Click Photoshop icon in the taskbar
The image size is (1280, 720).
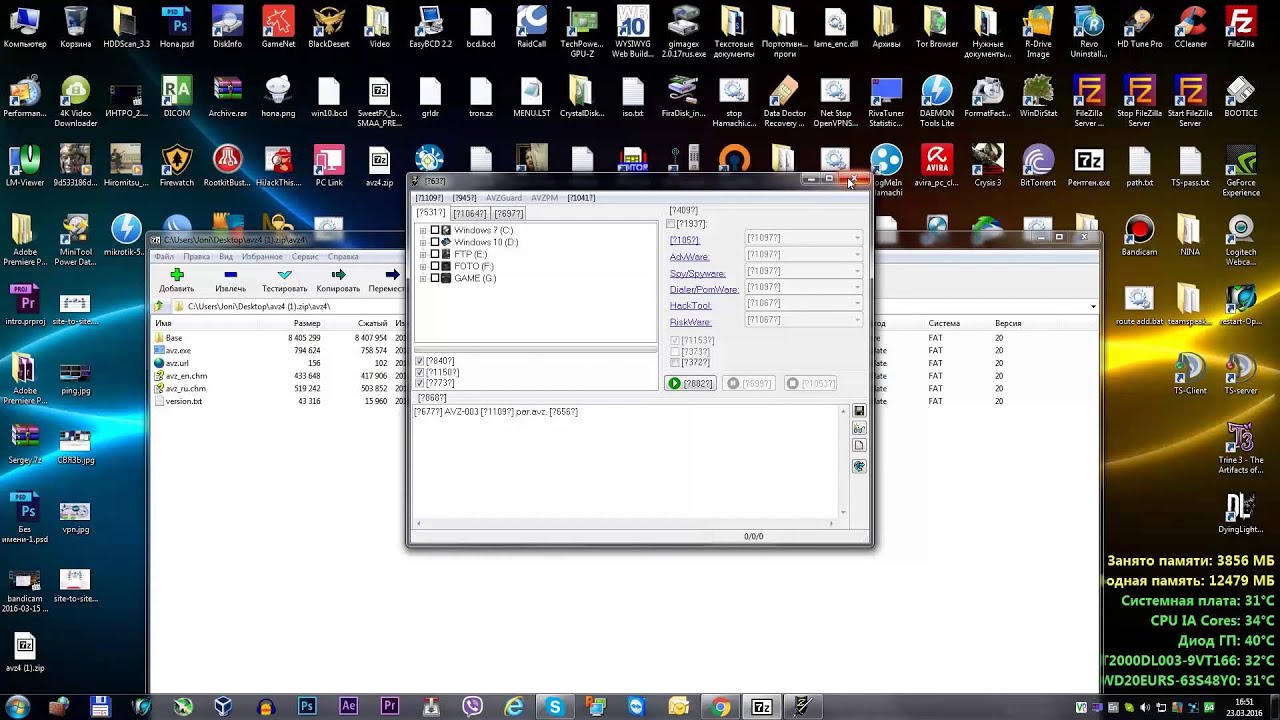pyautogui.click(x=306, y=706)
